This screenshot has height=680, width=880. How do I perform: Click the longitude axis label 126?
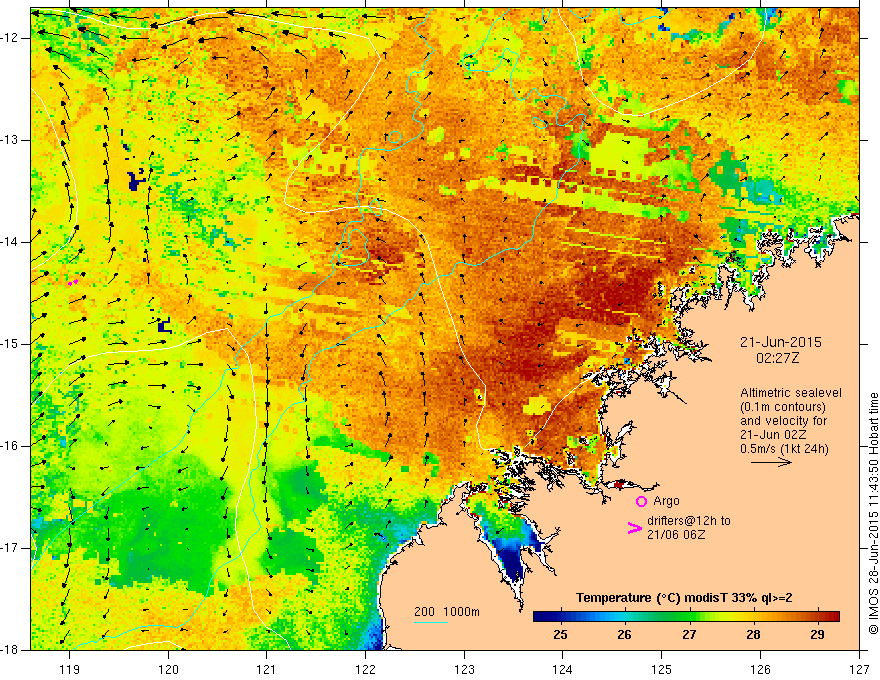tap(760, 669)
